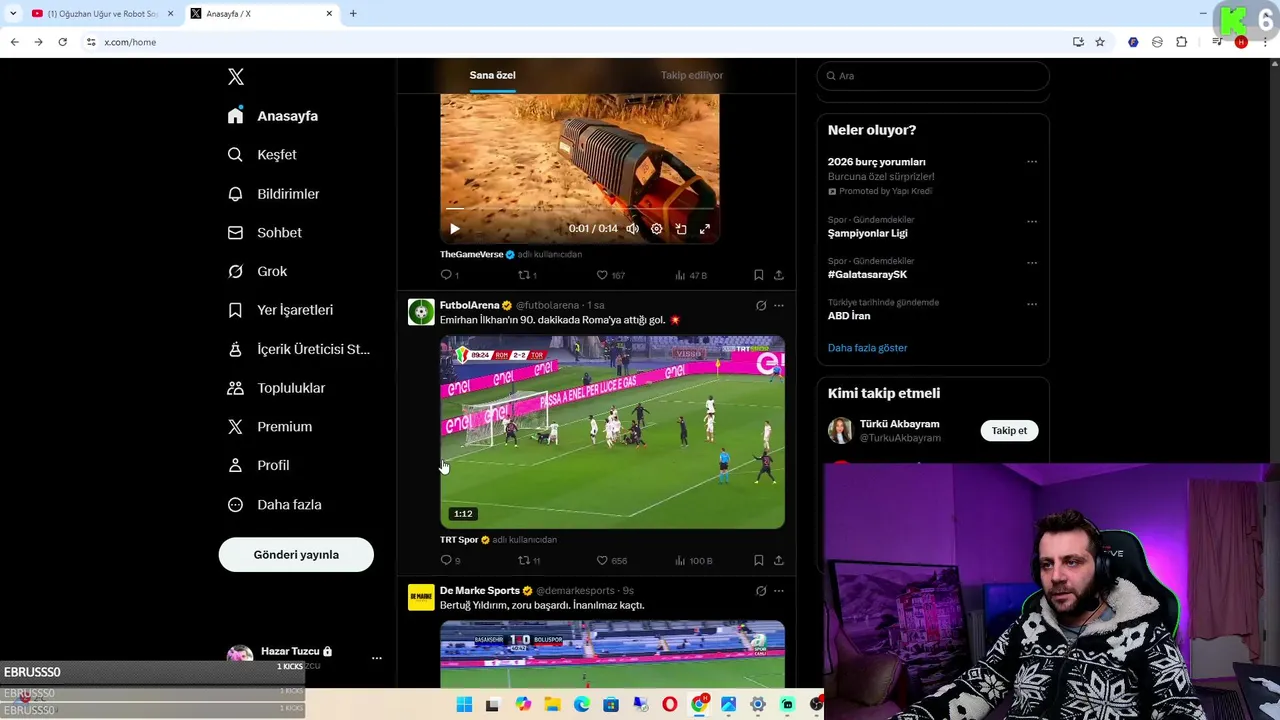
Task: Click De Marke Sports account name
Action: (x=479, y=591)
